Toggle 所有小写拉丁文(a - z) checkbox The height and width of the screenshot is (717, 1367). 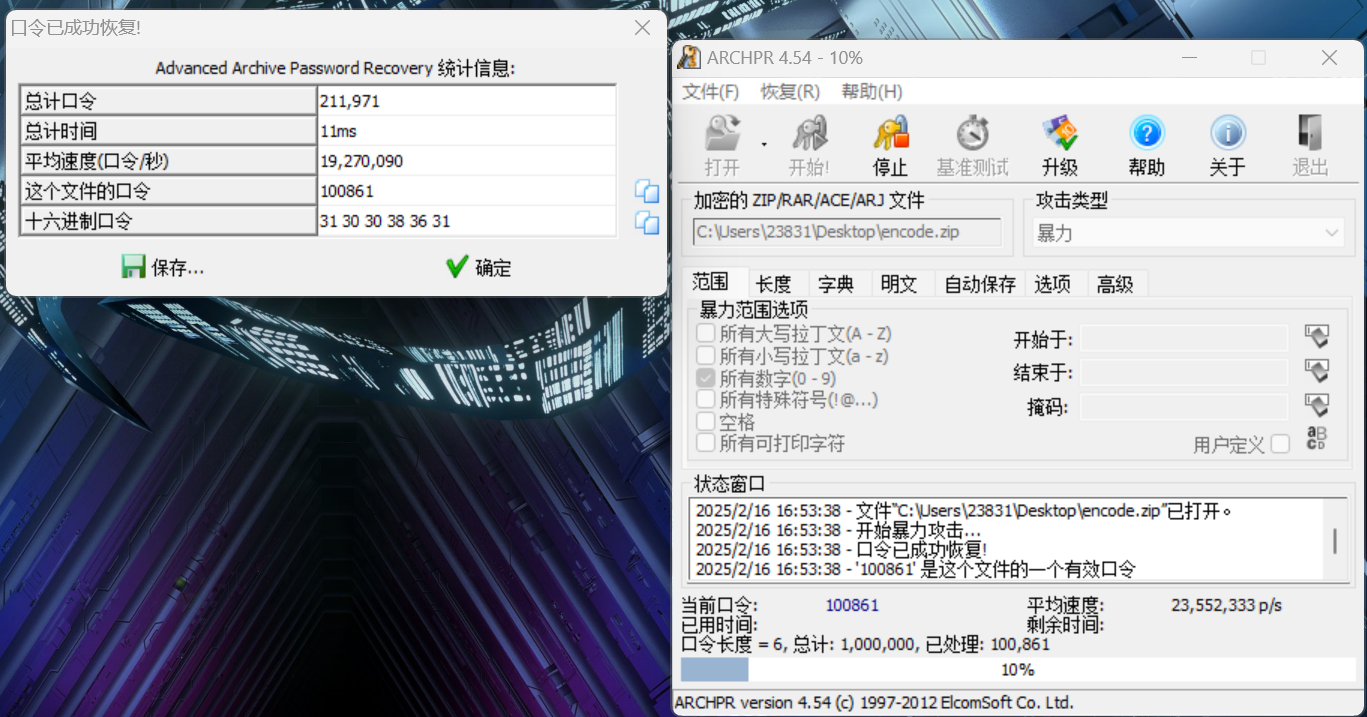[706, 356]
